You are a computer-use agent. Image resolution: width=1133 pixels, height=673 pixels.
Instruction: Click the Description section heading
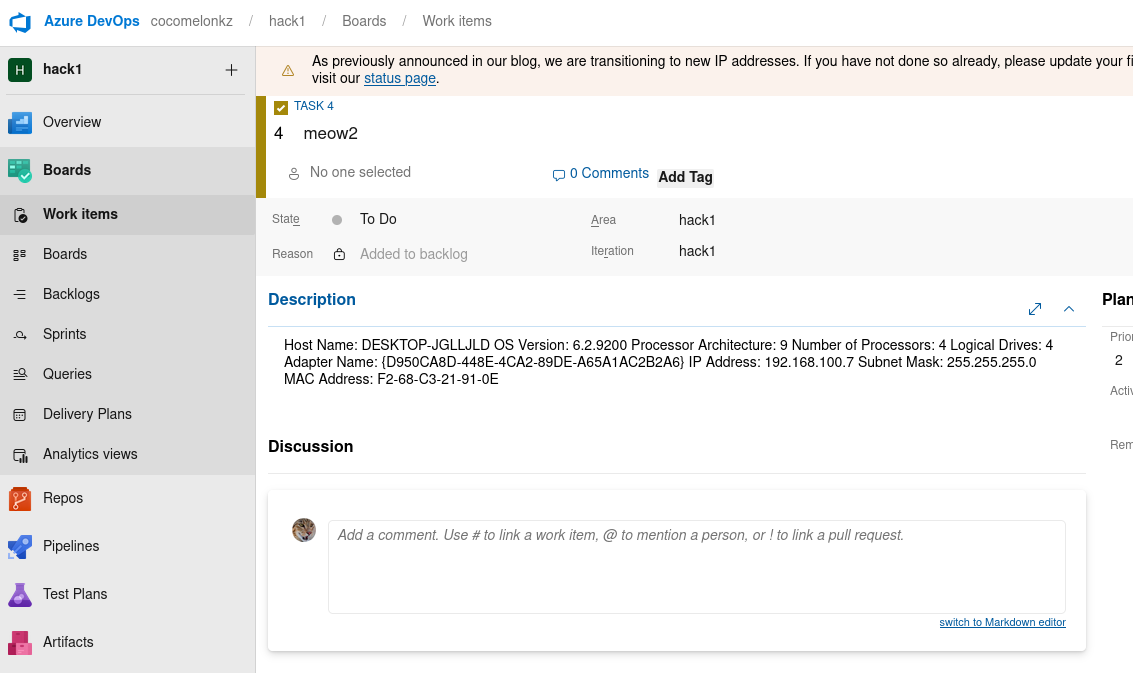pos(311,300)
